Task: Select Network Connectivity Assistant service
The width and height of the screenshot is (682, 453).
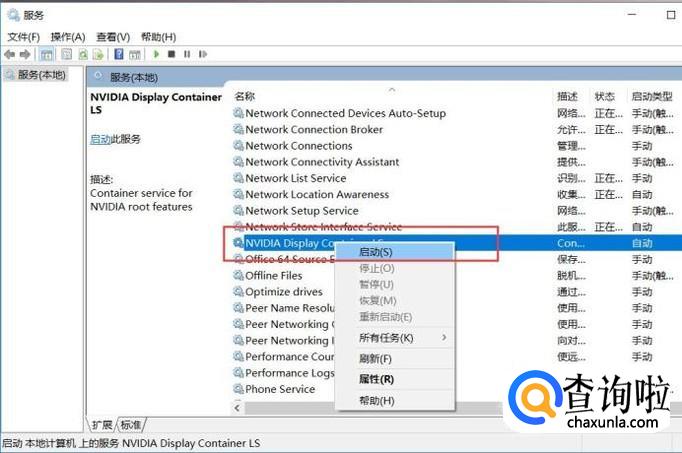Action: point(322,162)
